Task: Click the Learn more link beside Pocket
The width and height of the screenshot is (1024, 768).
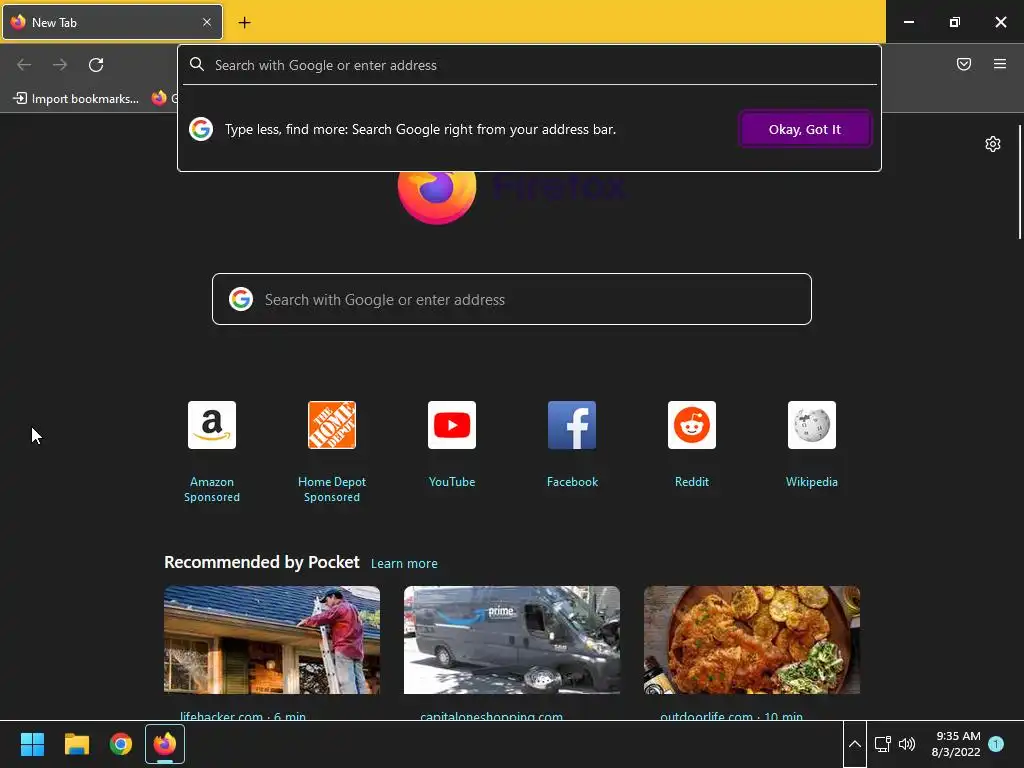Action: pos(404,564)
